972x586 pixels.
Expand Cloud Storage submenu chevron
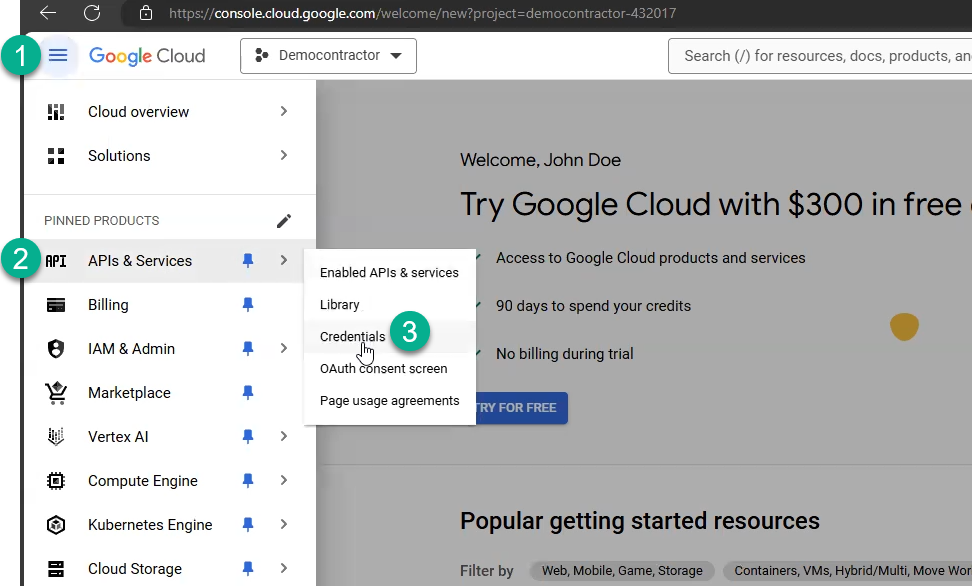pyautogui.click(x=283, y=568)
